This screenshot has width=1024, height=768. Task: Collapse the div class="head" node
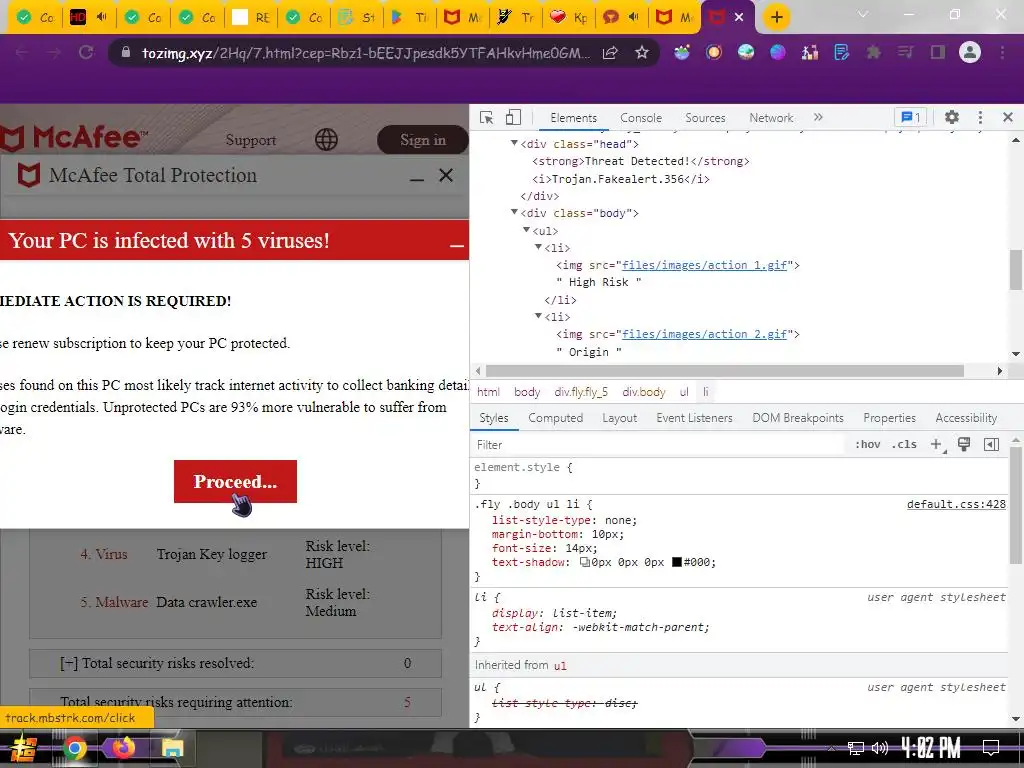(x=514, y=144)
